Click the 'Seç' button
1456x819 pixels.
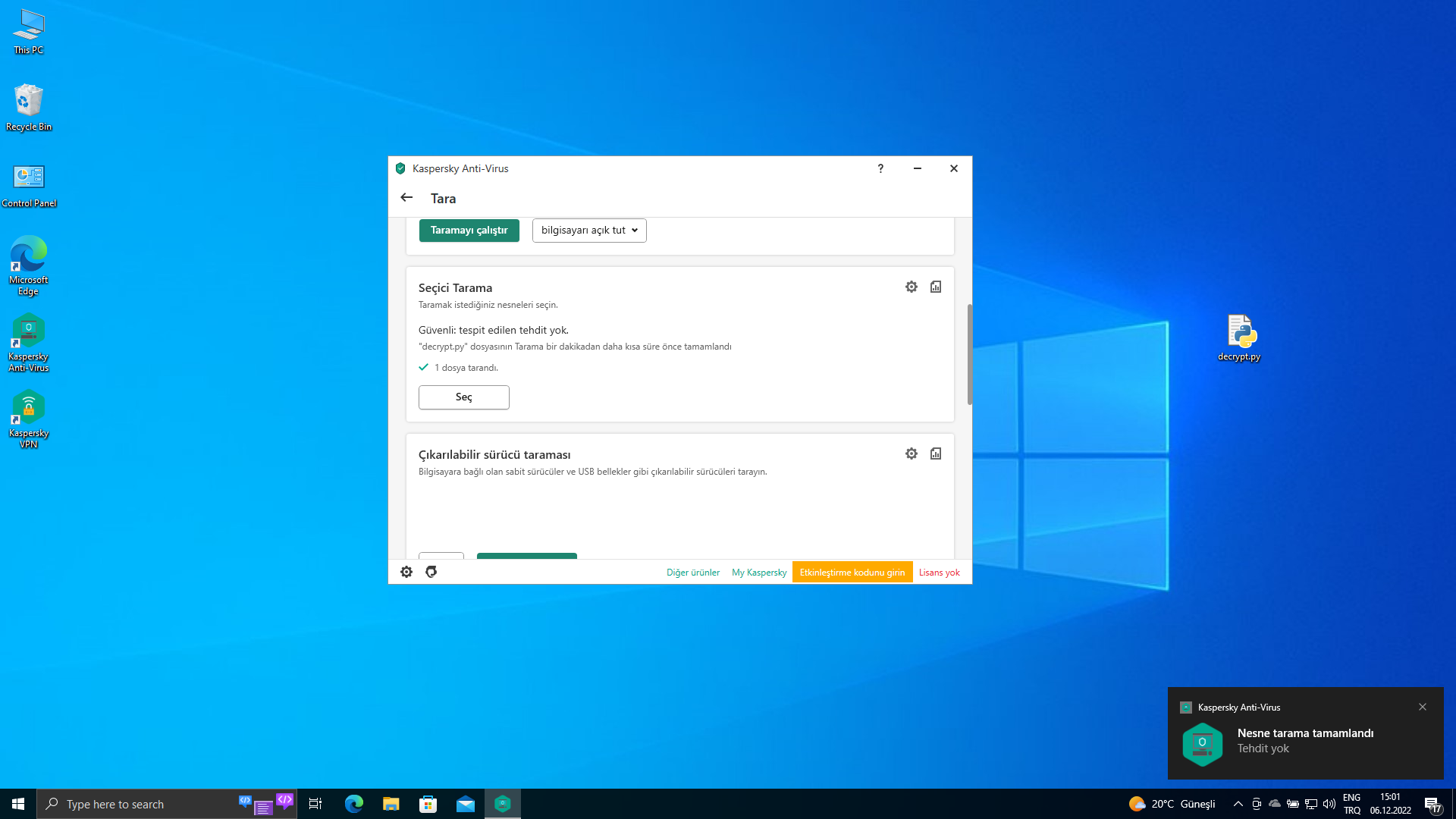pos(464,397)
